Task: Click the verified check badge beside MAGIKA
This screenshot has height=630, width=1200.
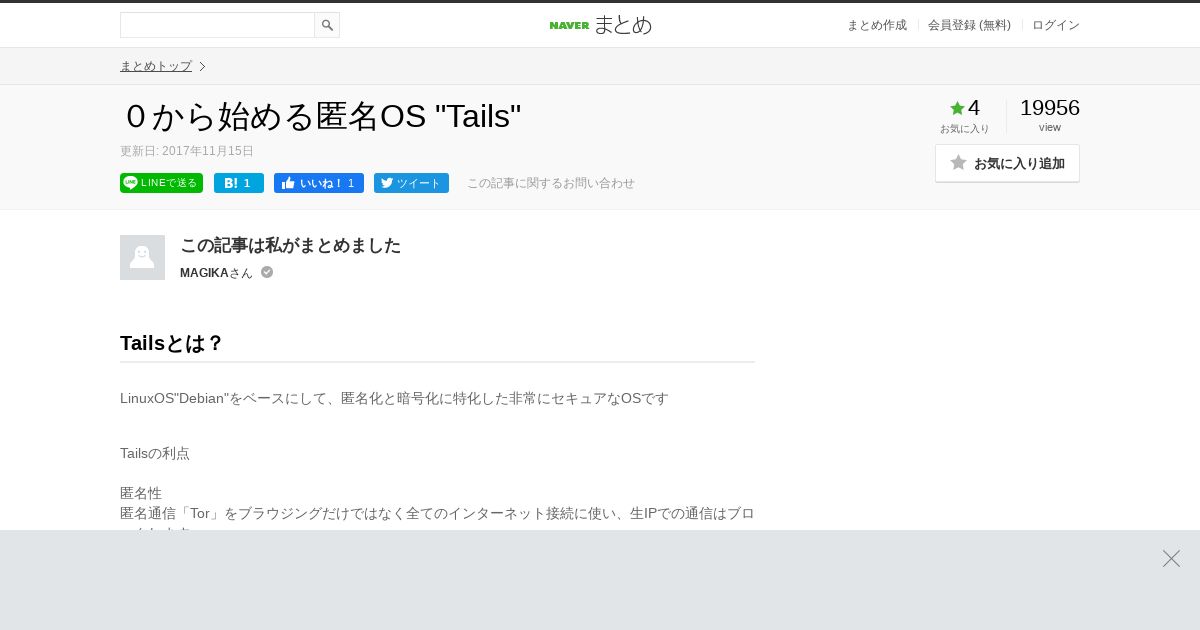Action: [267, 272]
